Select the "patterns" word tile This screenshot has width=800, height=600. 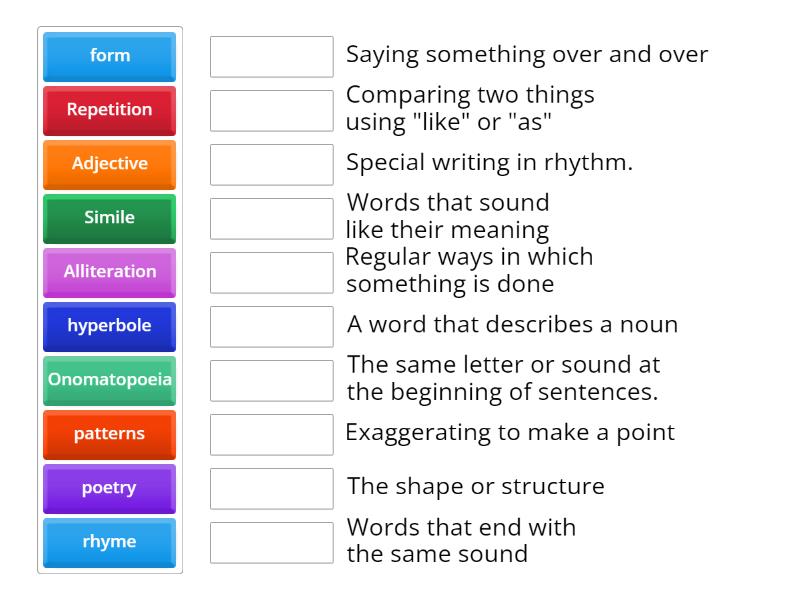109,434
